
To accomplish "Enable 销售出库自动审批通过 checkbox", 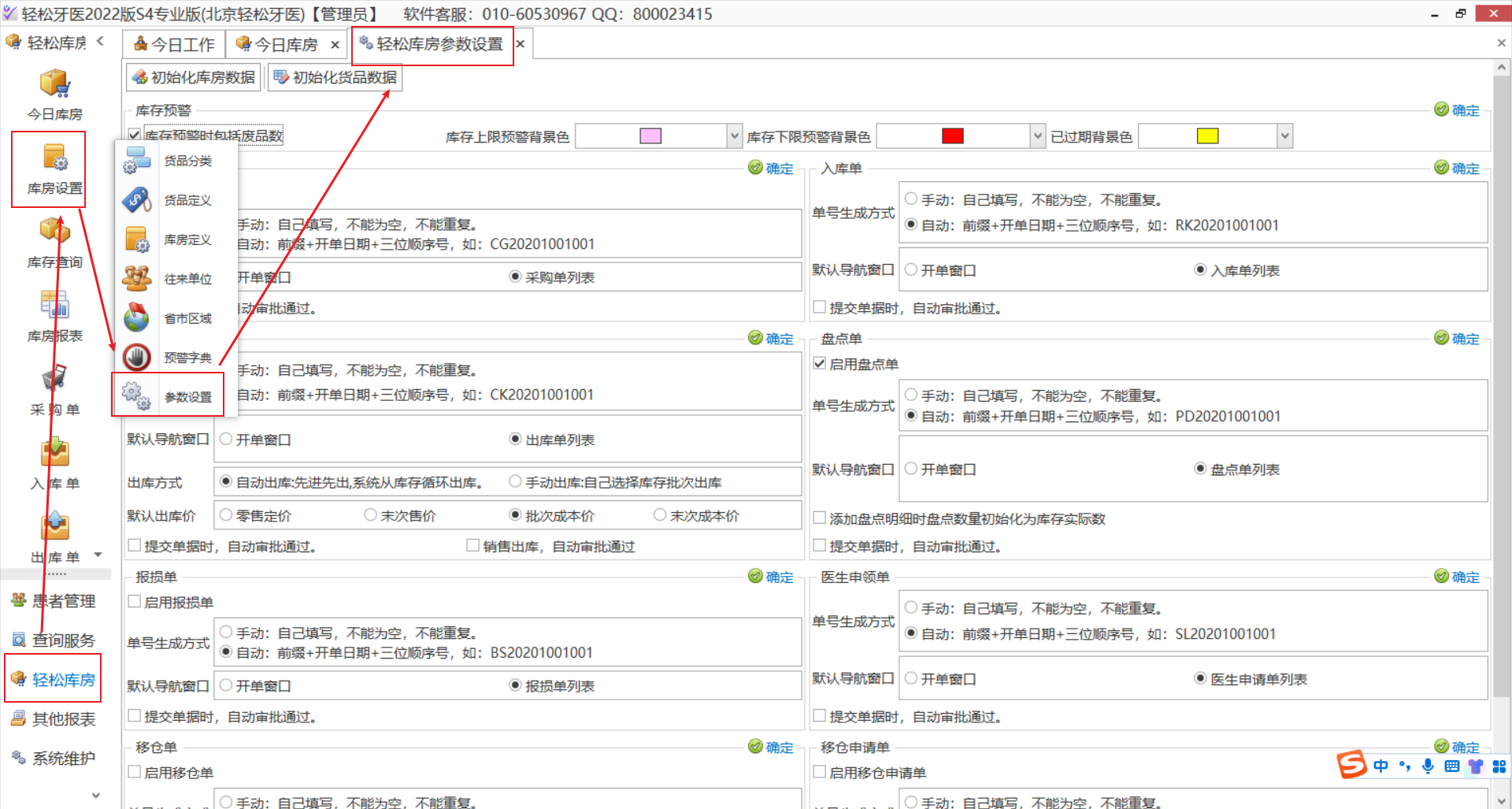I will (x=472, y=546).
